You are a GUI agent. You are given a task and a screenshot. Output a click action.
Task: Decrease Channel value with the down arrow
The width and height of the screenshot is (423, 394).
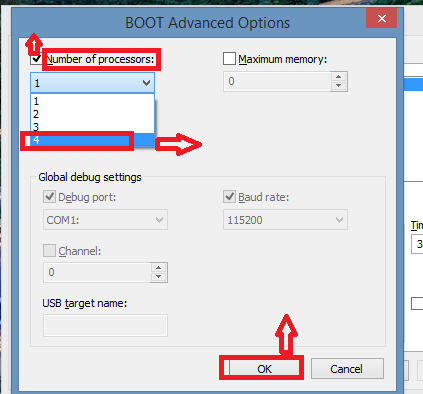point(159,277)
